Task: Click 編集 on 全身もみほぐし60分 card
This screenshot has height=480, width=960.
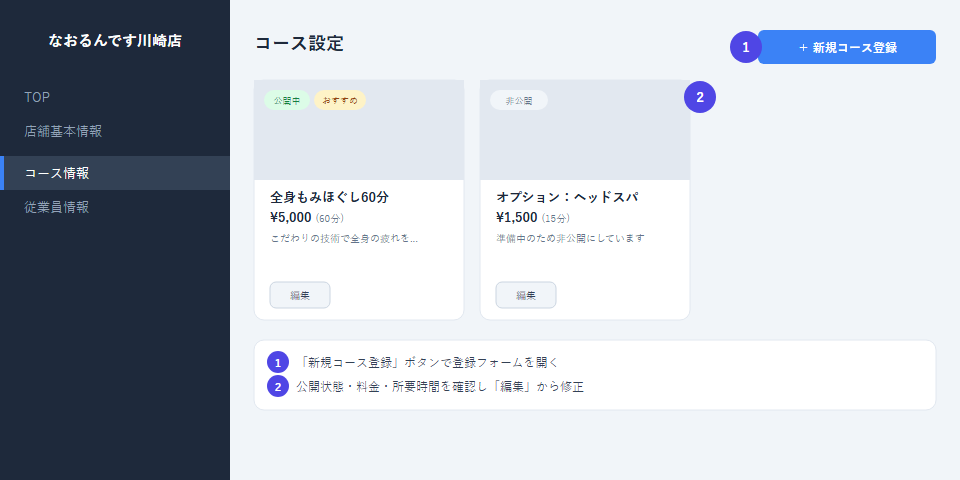Action: point(300,295)
